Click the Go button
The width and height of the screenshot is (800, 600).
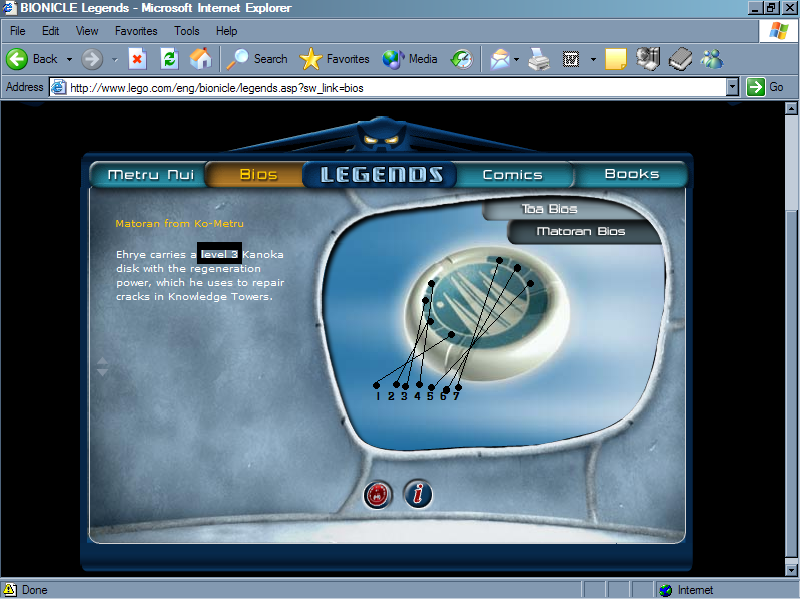[765, 87]
